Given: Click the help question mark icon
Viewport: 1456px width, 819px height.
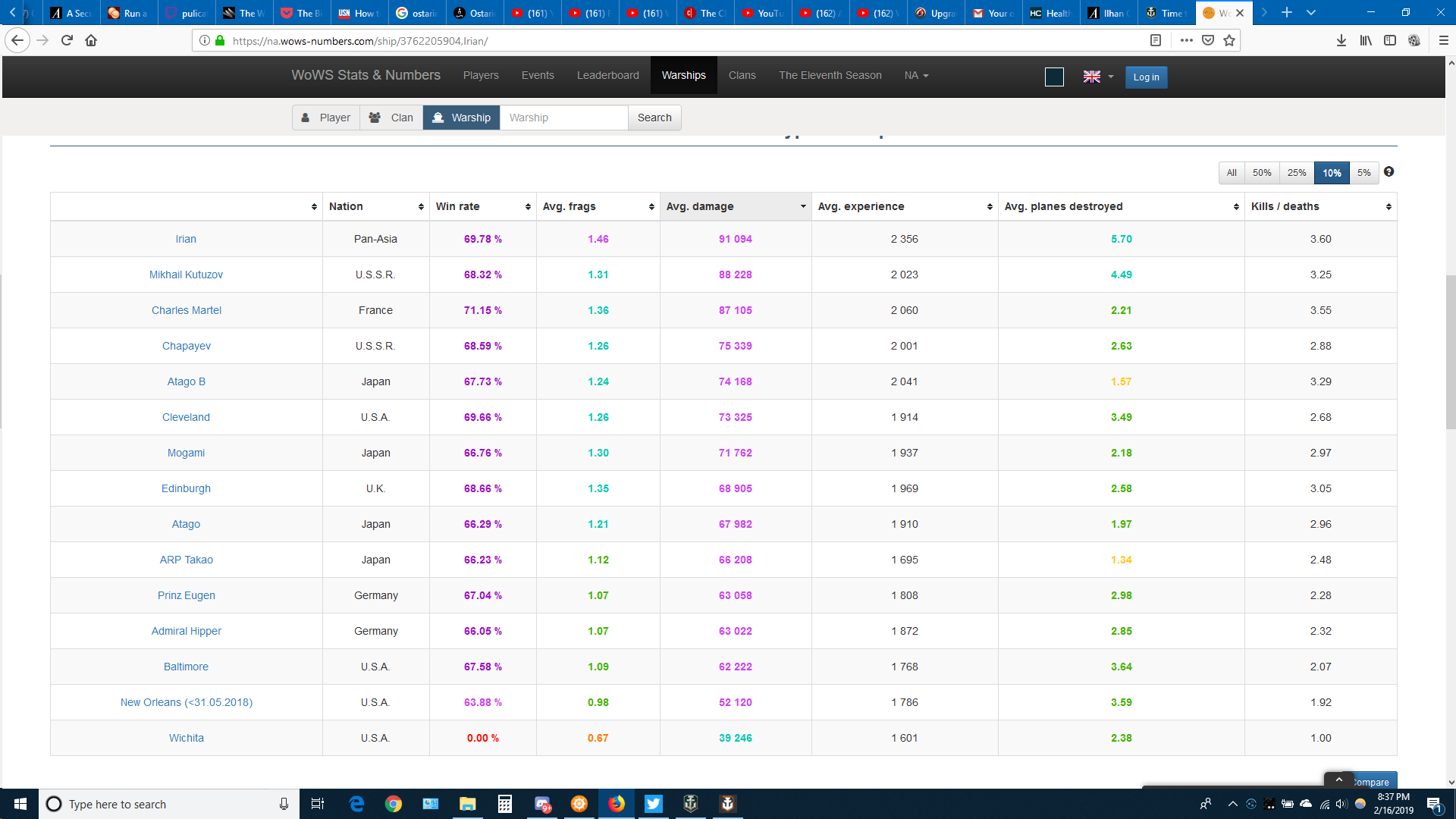Looking at the screenshot, I should 1389,172.
